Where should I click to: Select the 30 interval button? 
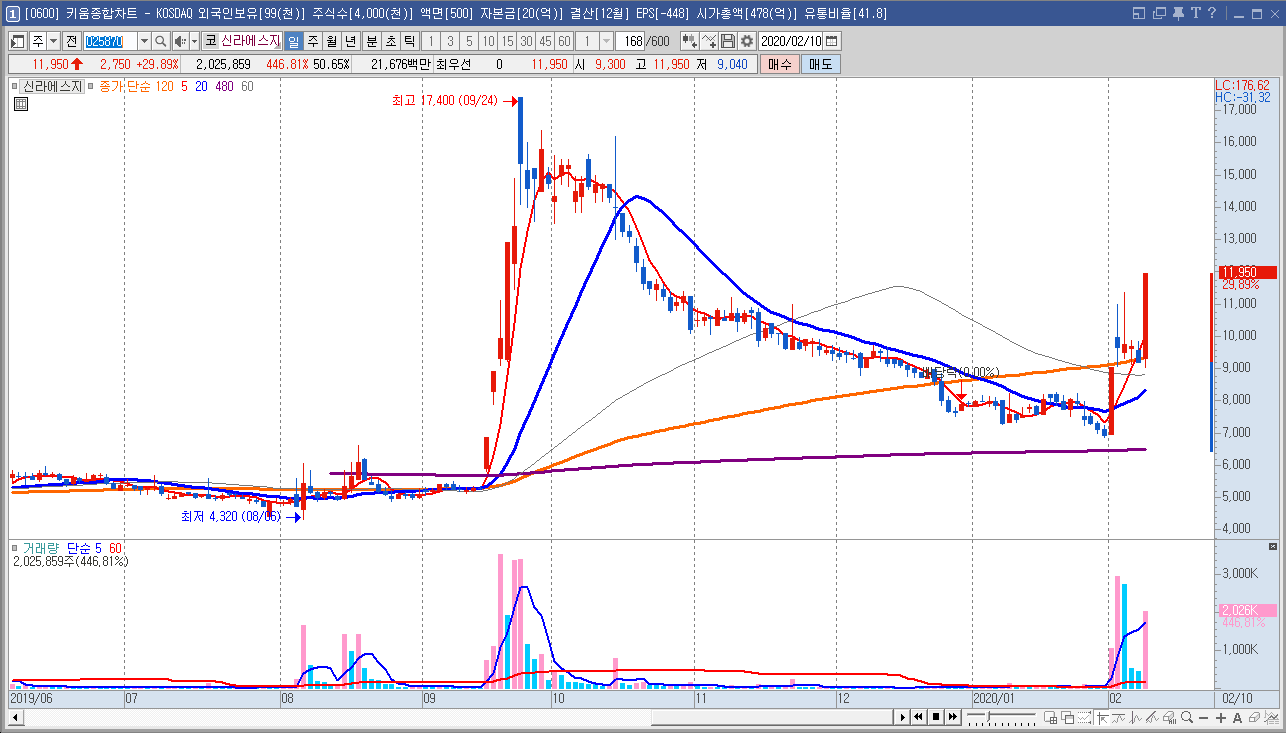point(526,41)
